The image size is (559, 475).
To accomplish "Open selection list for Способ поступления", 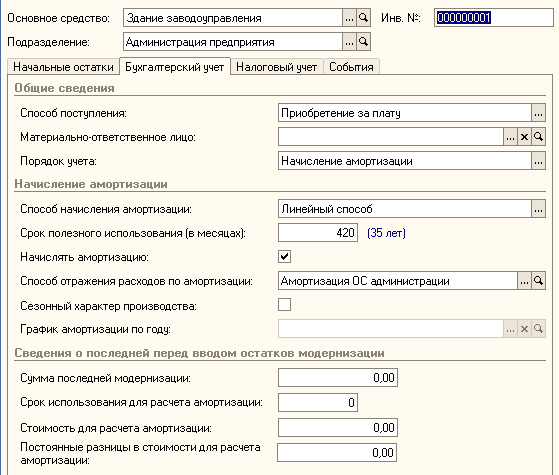I will (x=538, y=113).
